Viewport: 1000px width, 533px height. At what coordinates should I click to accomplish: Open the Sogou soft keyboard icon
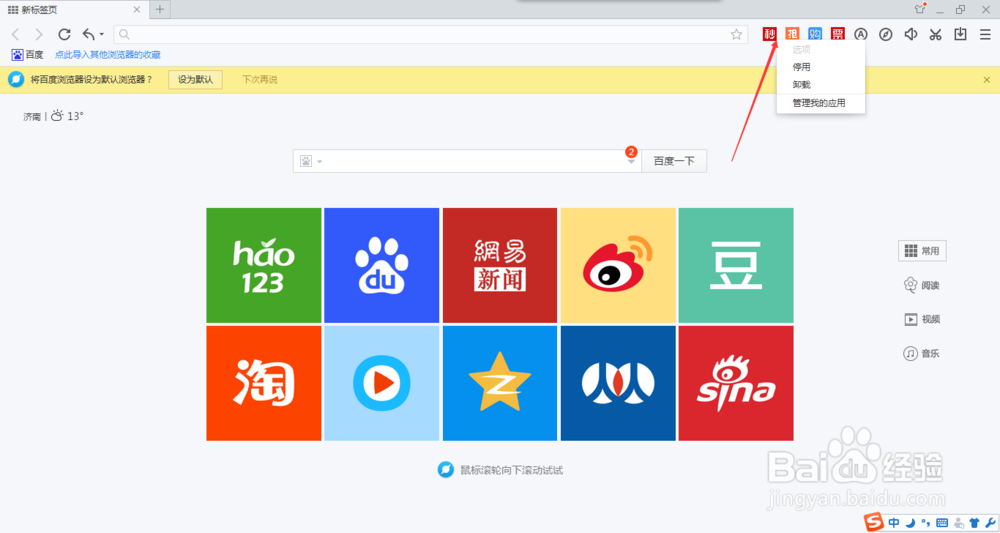click(x=942, y=523)
